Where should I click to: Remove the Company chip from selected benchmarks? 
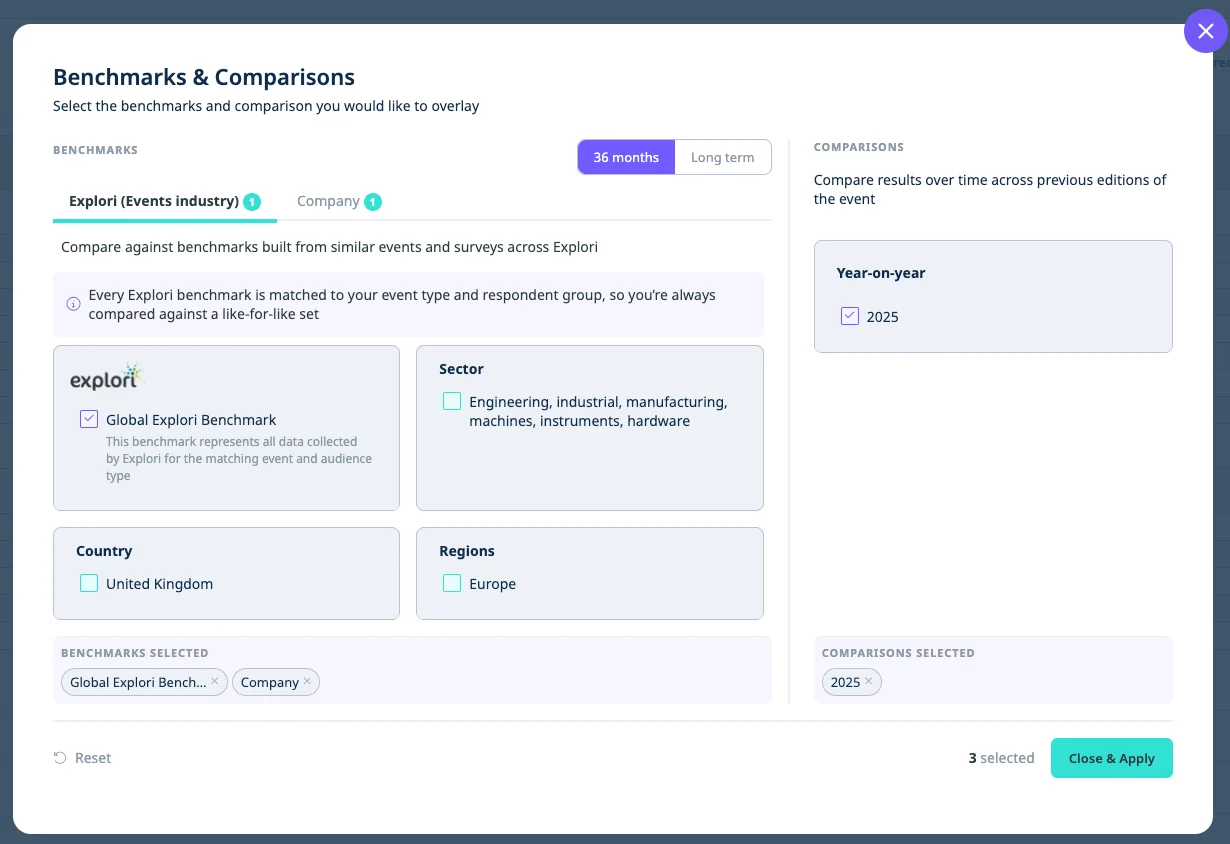tap(307, 681)
